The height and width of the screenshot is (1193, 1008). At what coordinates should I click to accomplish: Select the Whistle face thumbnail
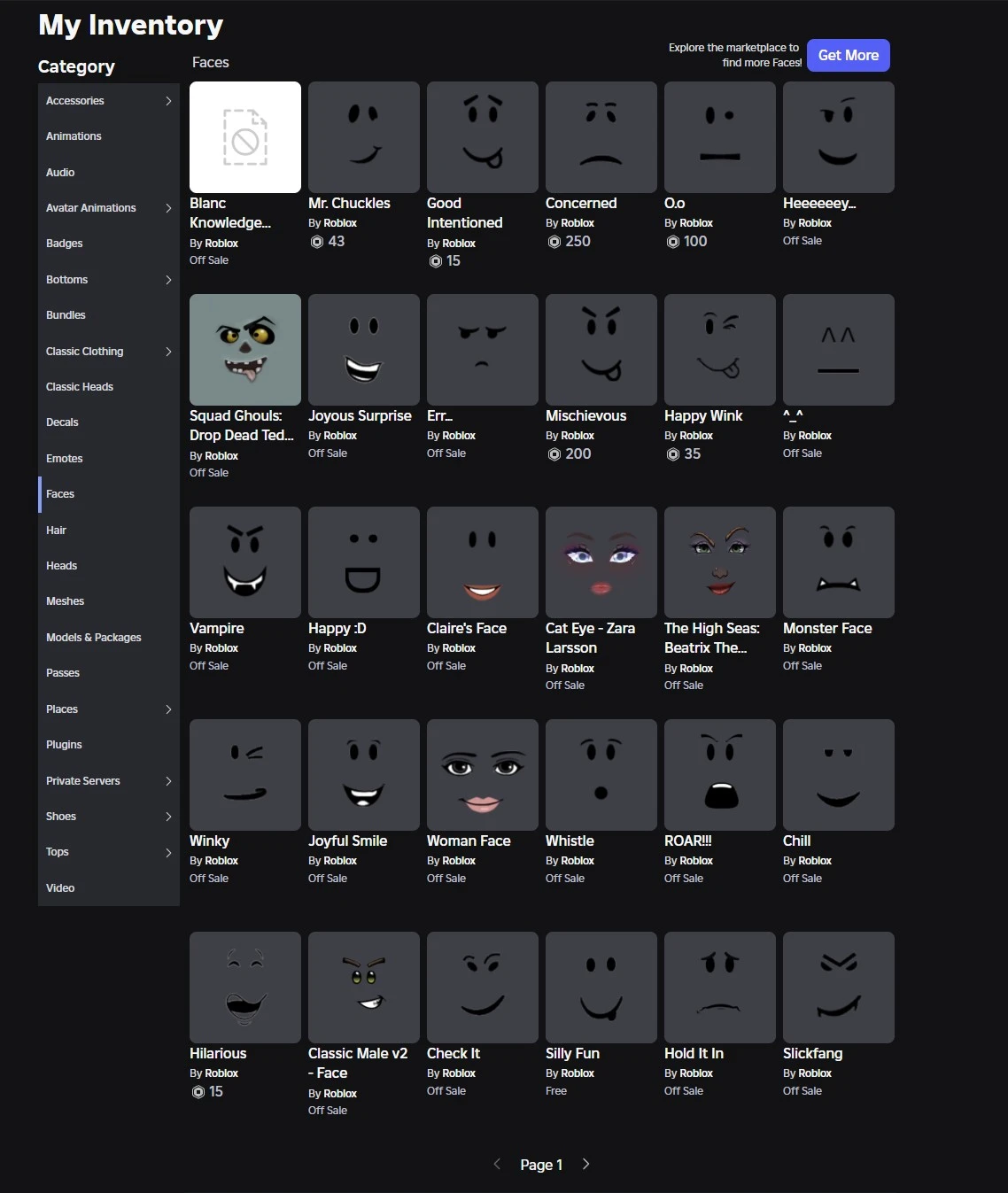click(x=601, y=775)
